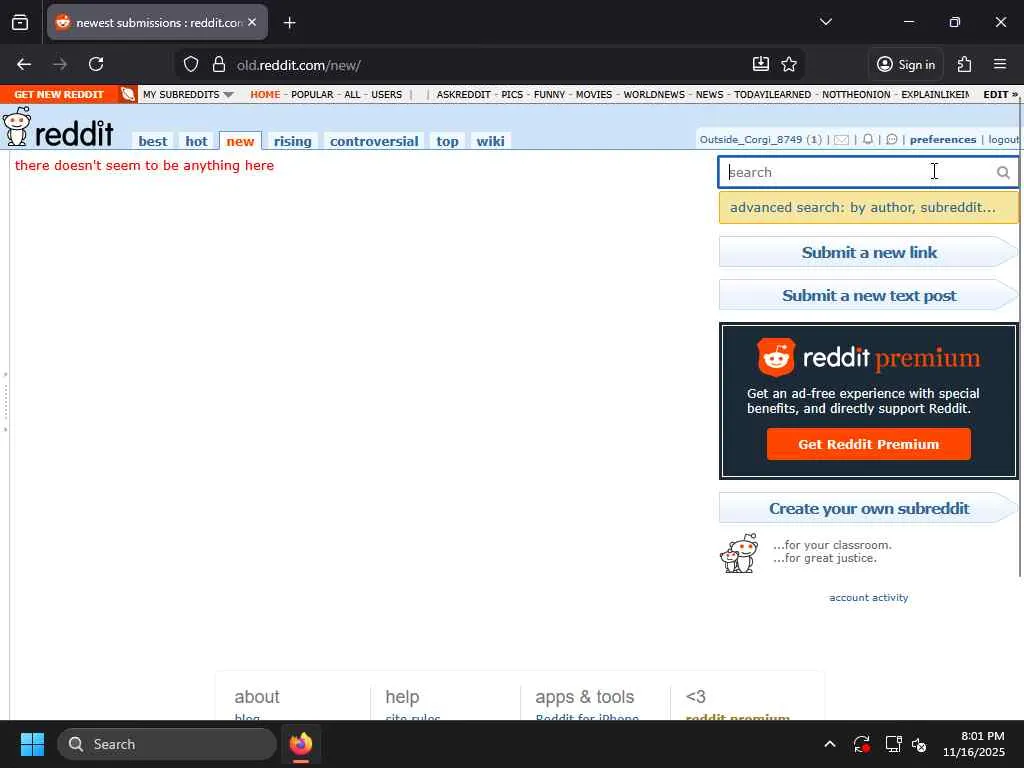Image resolution: width=1024 pixels, height=768 pixels.
Task: Show hidden system tray icons
Action: click(x=829, y=744)
